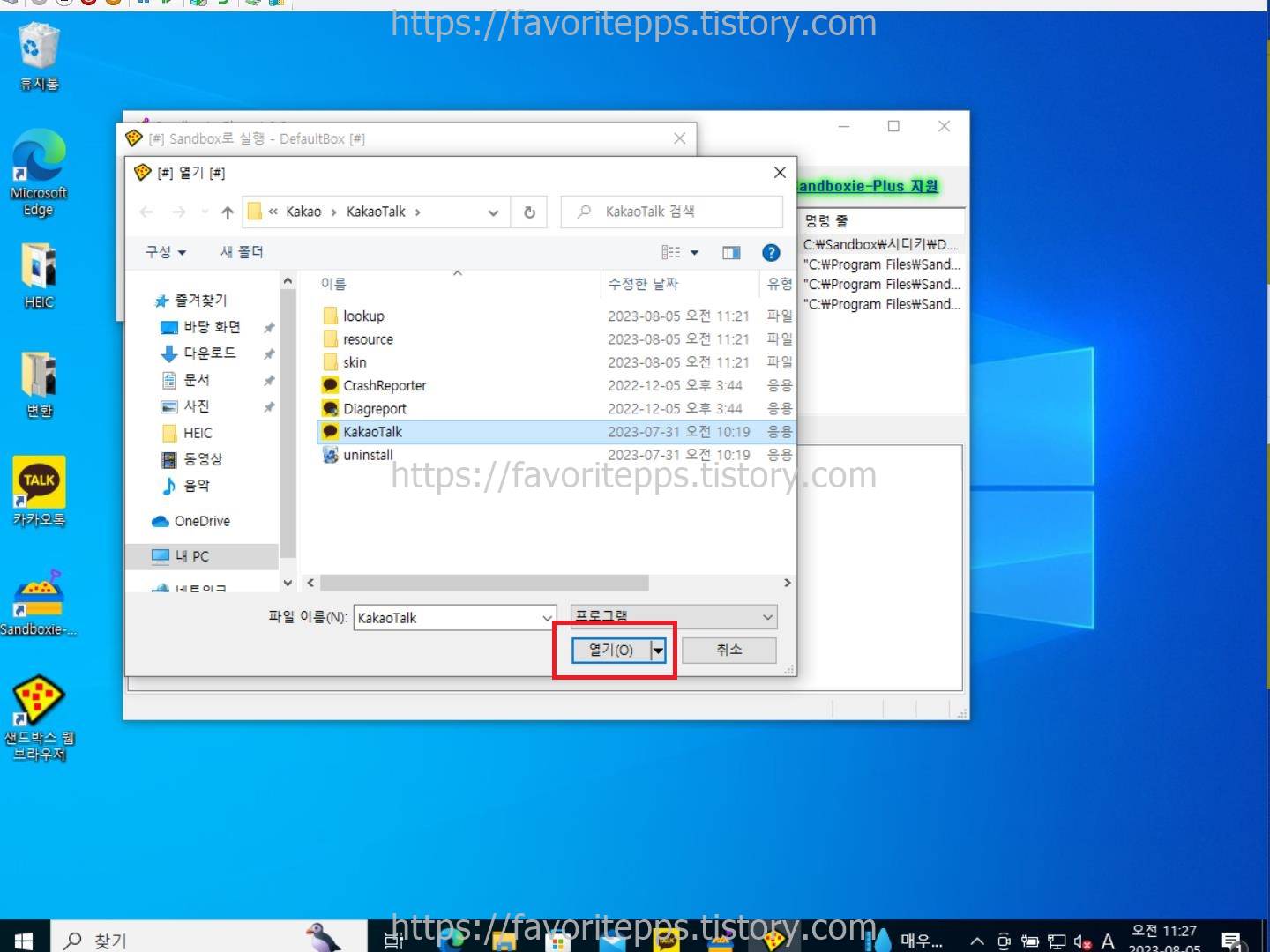The height and width of the screenshot is (952, 1270).
Task: Click the 열기(O) open button
Action: [x=611, y=650]
